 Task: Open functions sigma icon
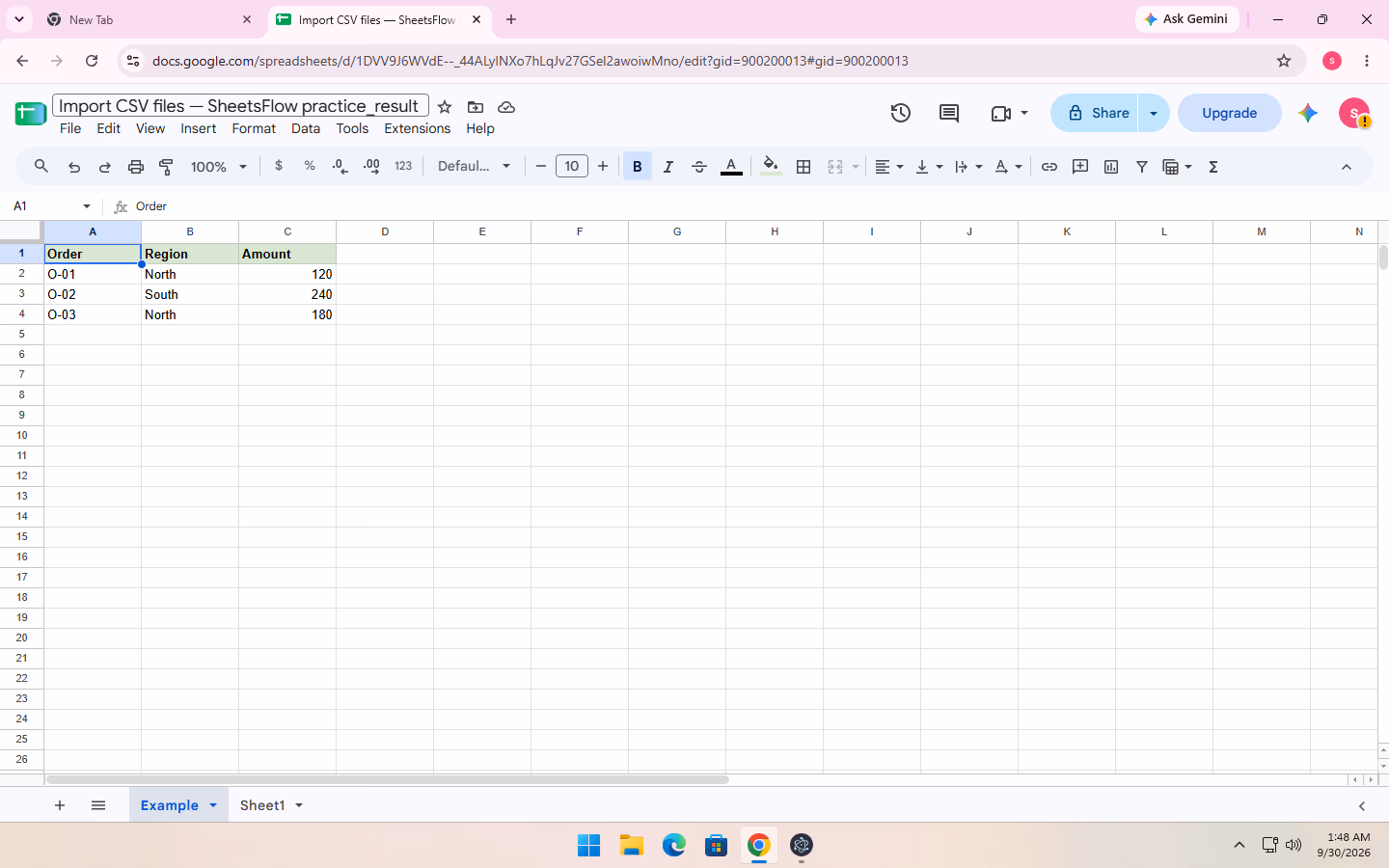pos(1213,167)
